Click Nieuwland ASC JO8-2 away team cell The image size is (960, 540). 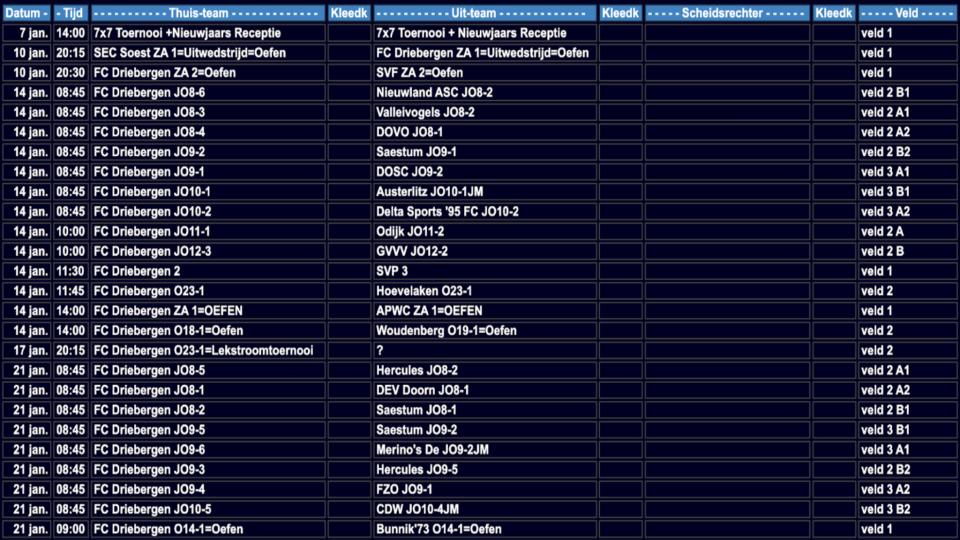[484, 92]
